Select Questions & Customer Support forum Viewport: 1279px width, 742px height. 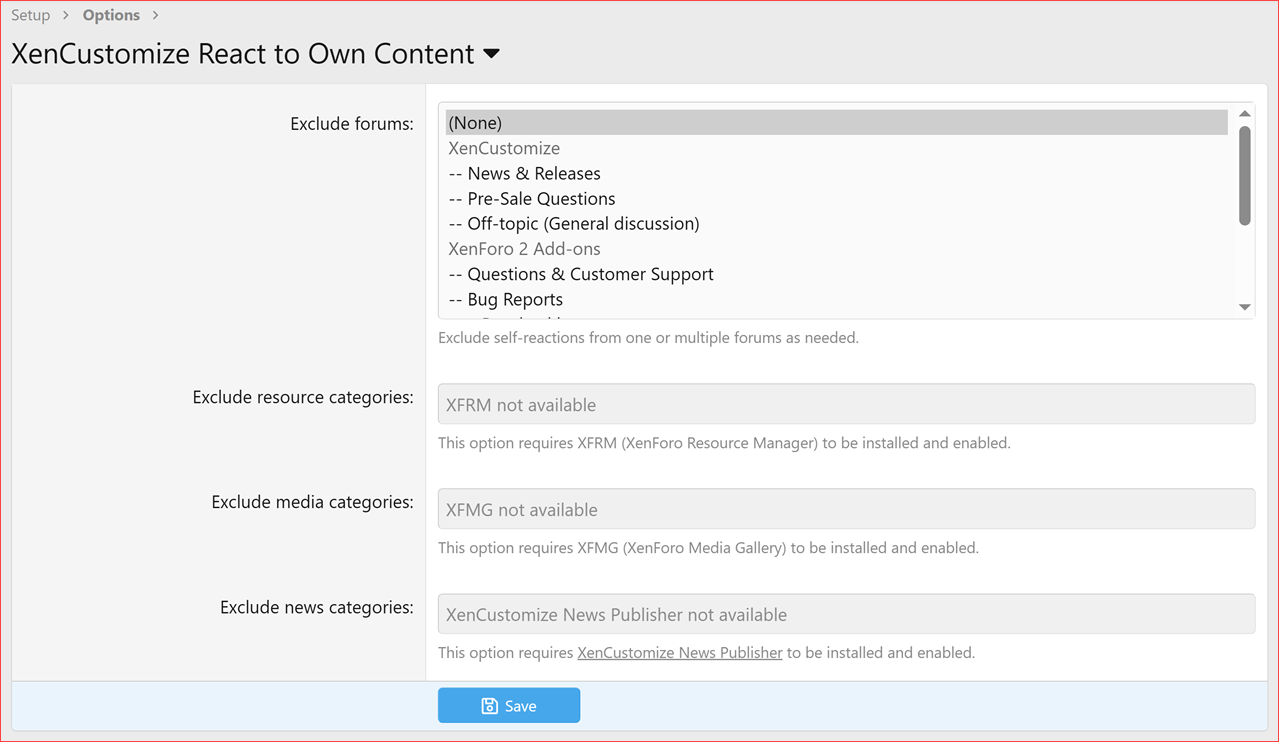pyautogui.click(x=836, y=274)
